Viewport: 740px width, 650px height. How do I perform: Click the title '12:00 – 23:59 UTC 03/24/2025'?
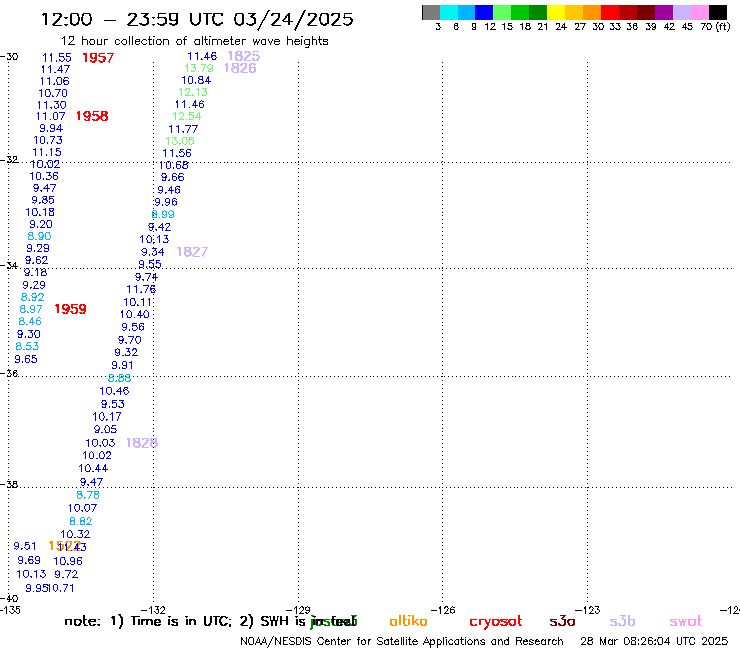pos(197,19)
